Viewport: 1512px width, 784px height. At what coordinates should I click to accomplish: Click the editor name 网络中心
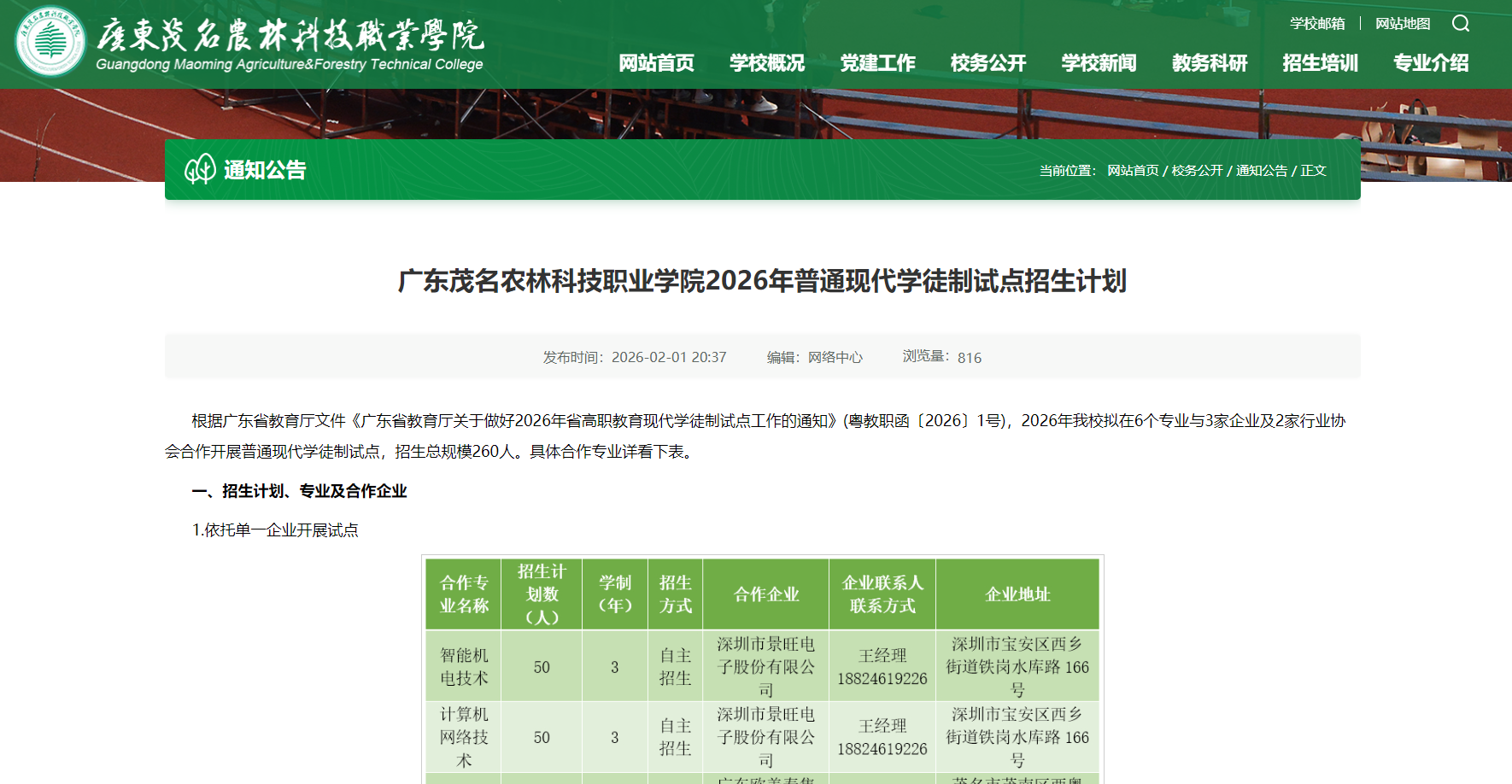tap(834, 357)
